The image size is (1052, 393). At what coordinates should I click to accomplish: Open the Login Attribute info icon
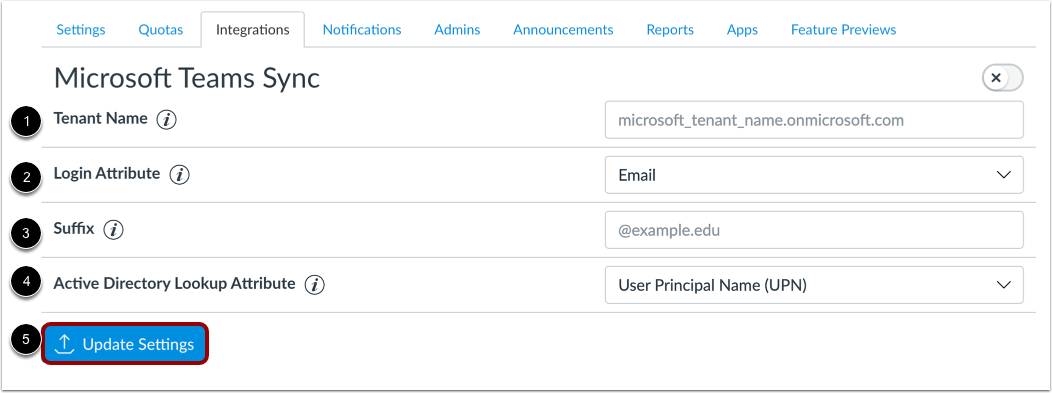click(x=179, y=175)
